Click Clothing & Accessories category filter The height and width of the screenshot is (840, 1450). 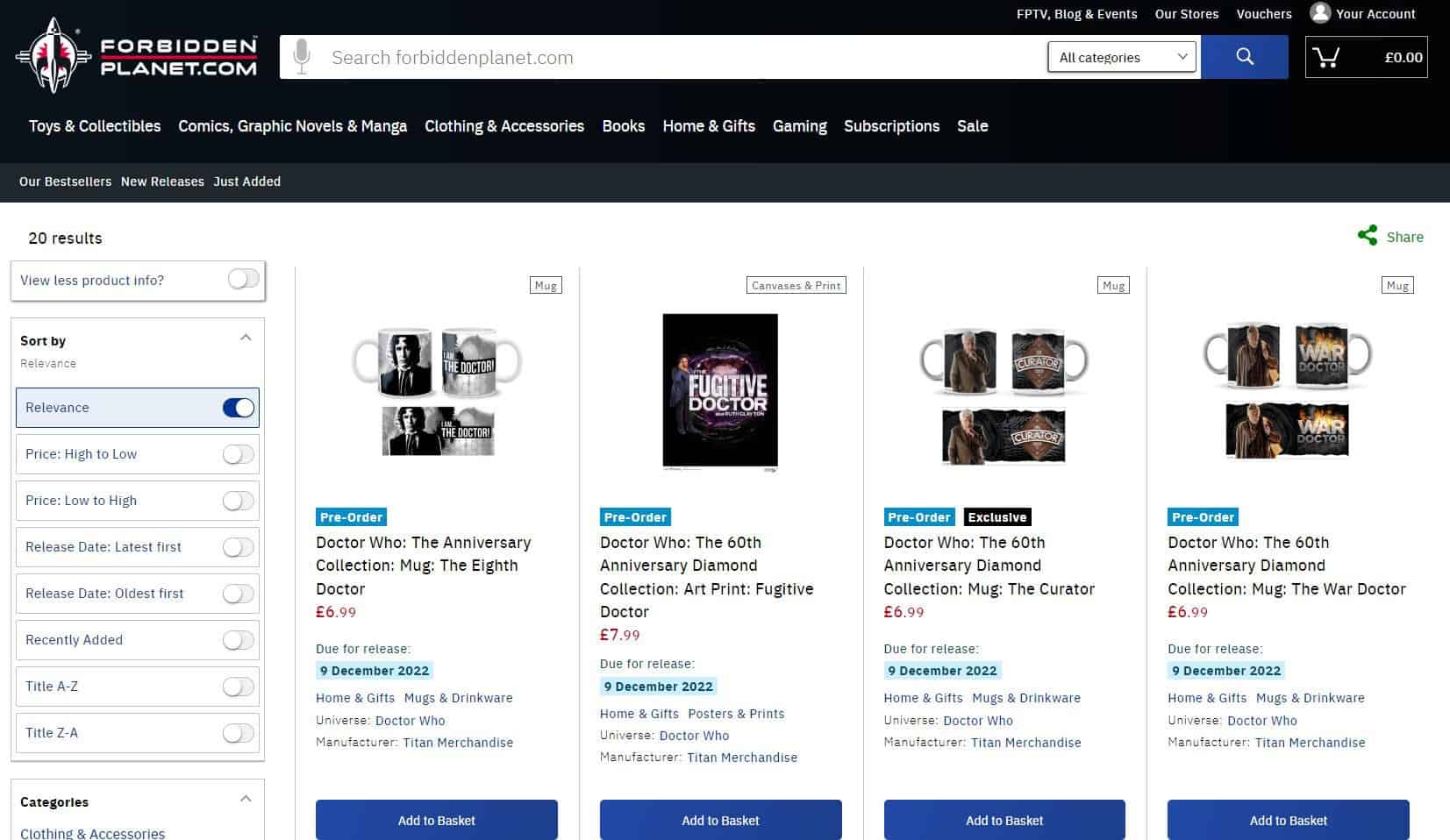click(92, 833)
